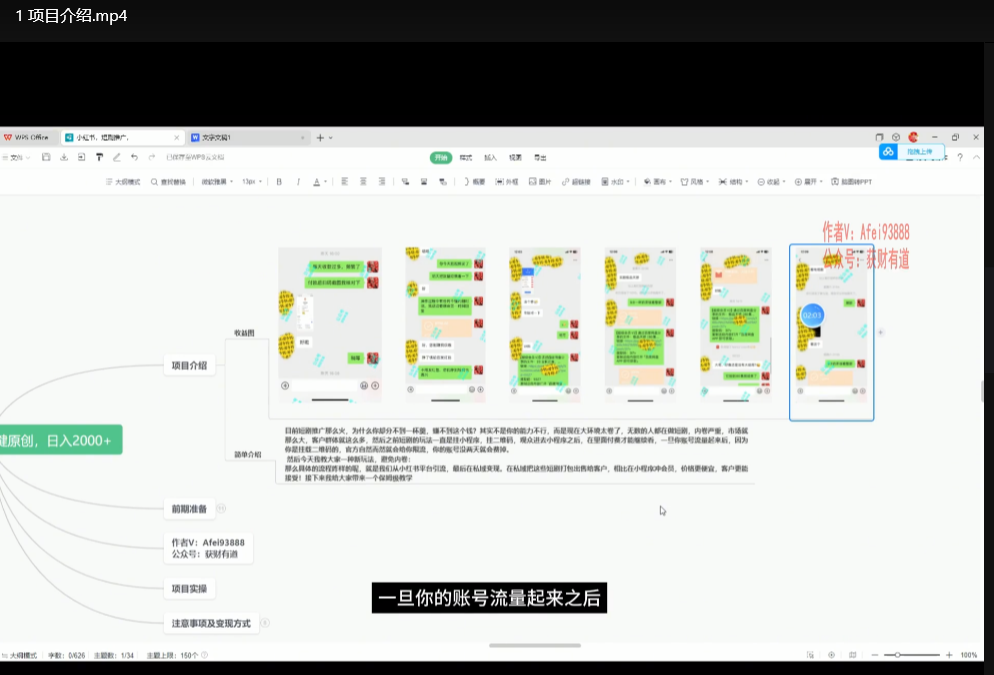
Task: Select the 注意事项及变现方式 topic node
Action: 211,623
